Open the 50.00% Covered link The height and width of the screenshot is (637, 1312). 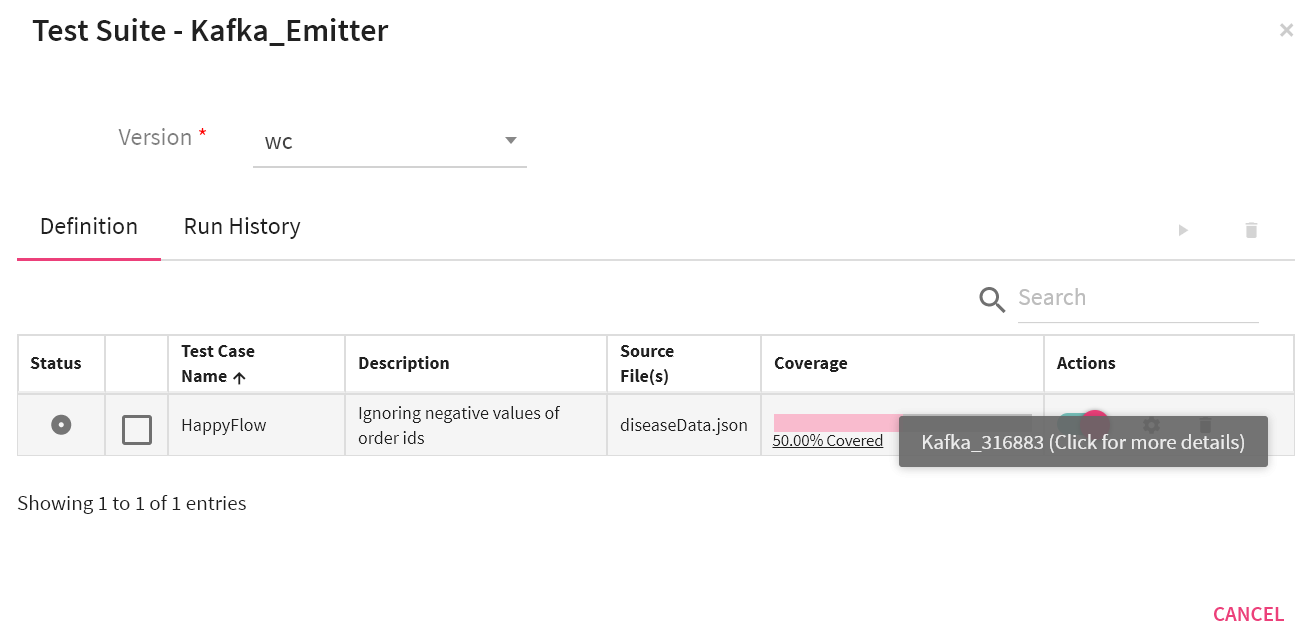827,441
